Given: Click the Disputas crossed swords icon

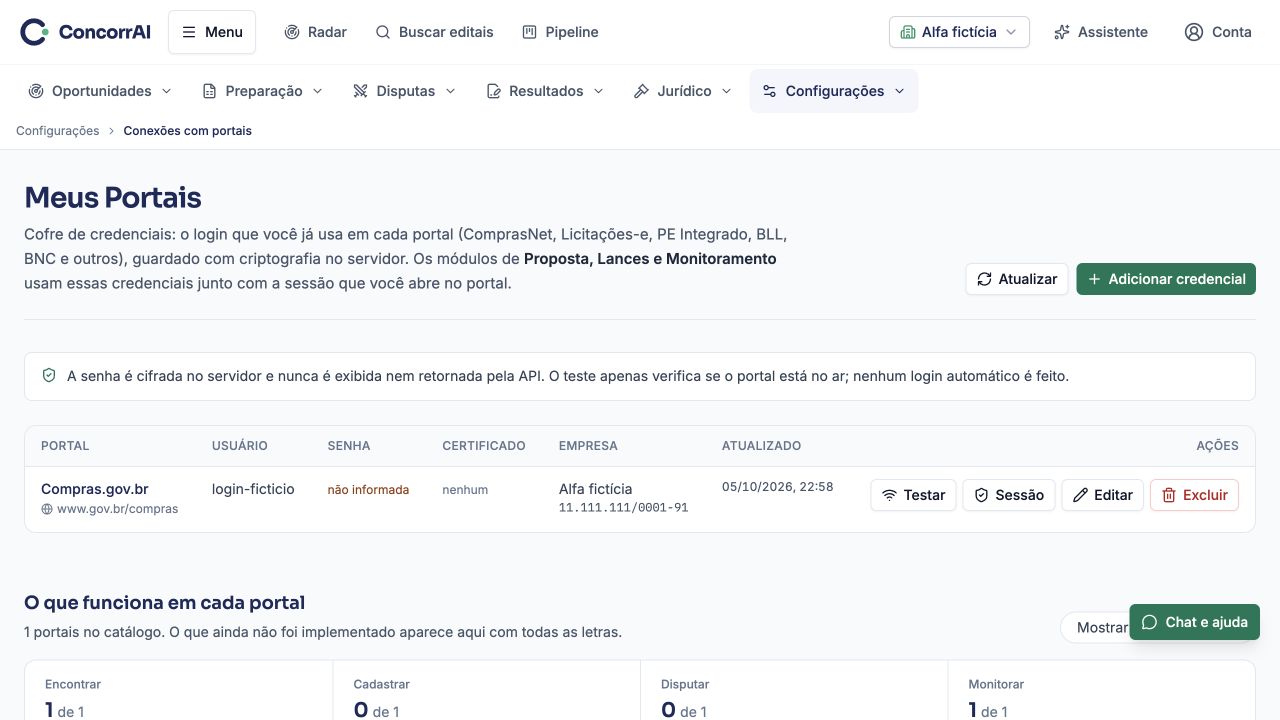Looking at the screenshot, I should click(361, 91).
